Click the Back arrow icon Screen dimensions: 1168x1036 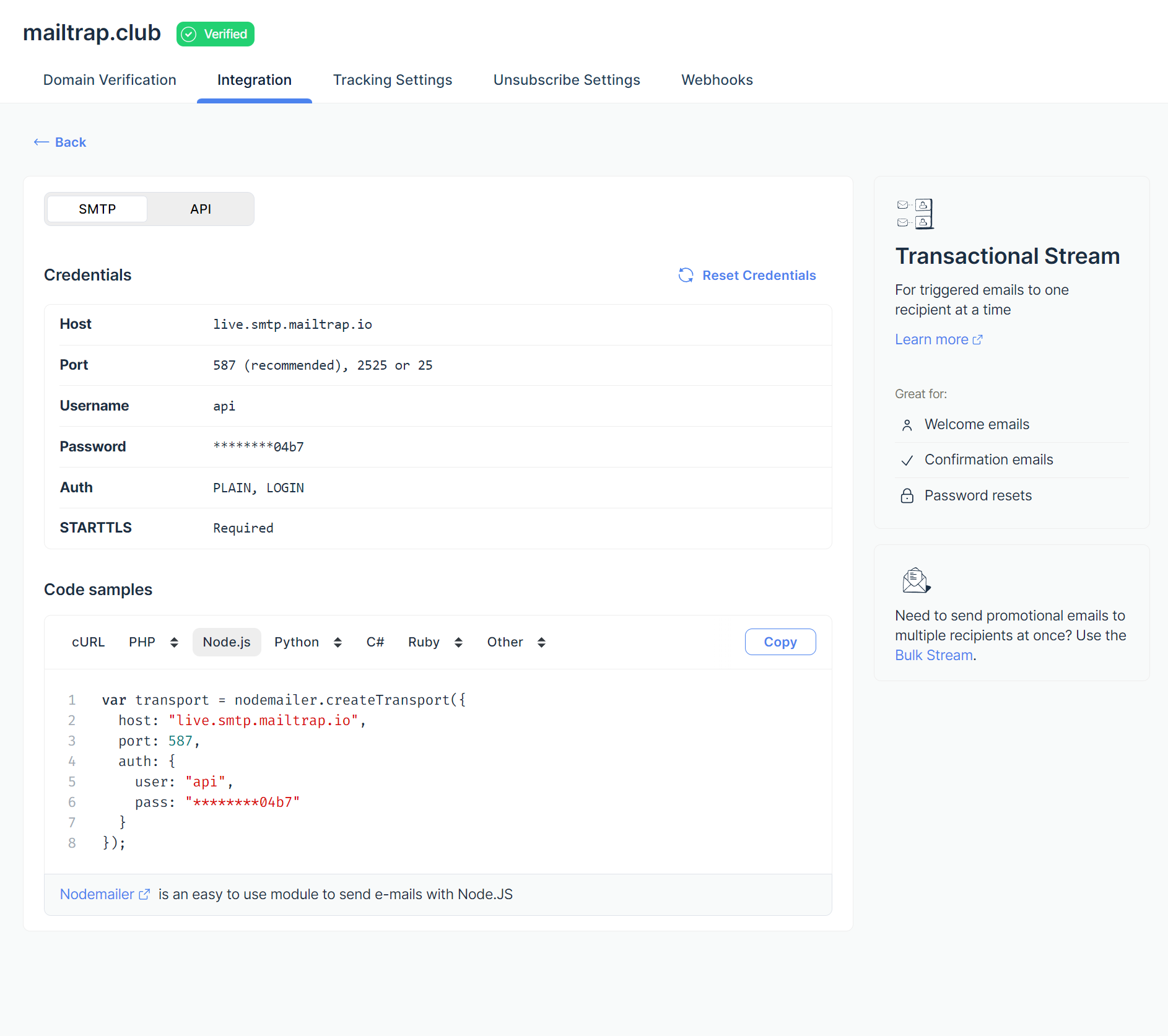[x=41, y=142]
